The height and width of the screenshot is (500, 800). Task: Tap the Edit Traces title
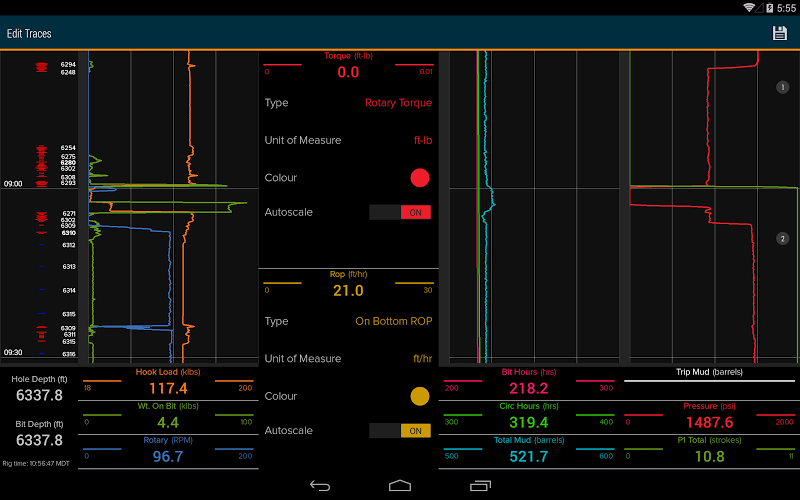tap(30, 34)
